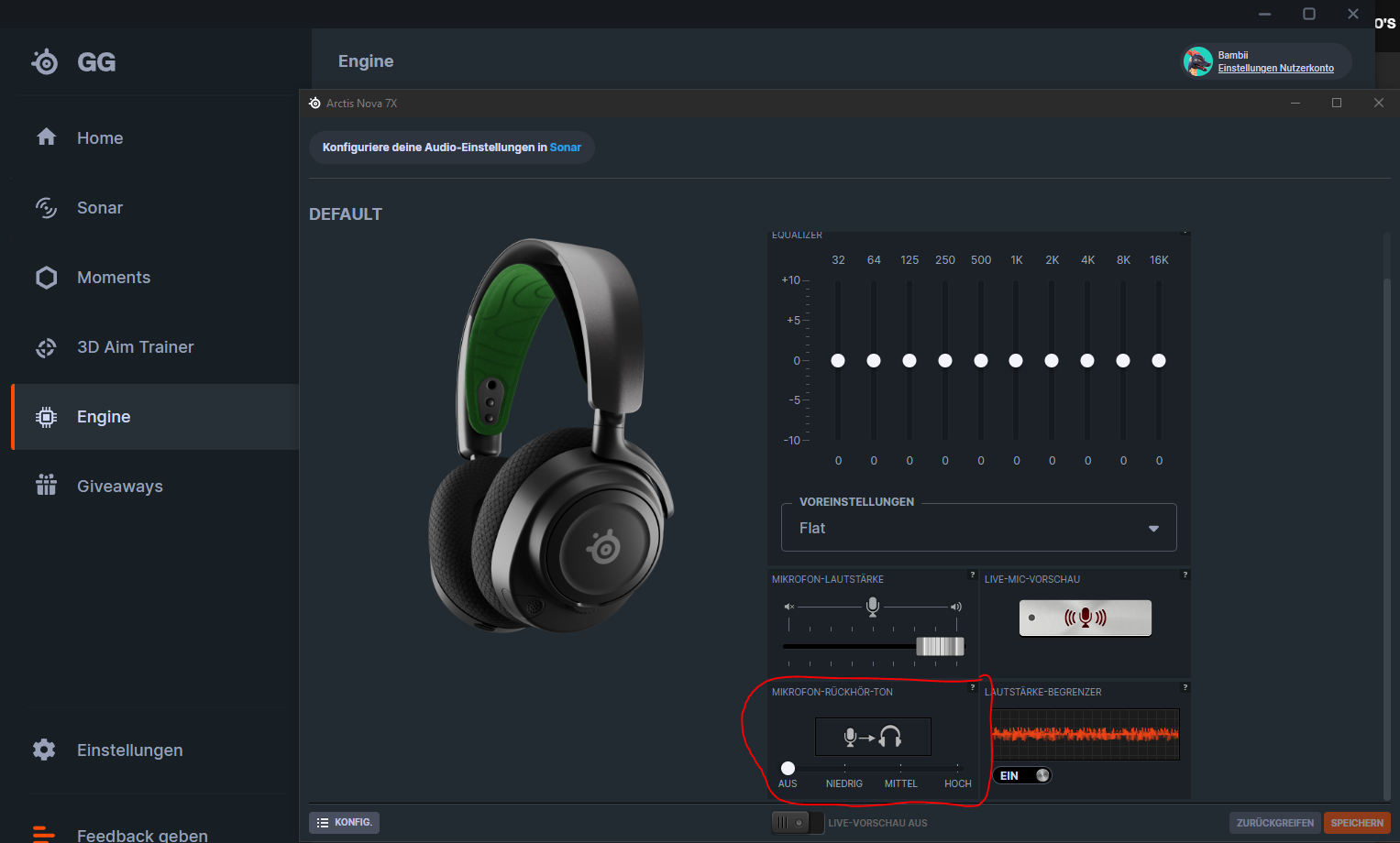Set Mikrofon-Rückhör-Ton to NIEDRIG
Image resolution: width=1400 pixels, height=843 pixels.
[843, 769]
